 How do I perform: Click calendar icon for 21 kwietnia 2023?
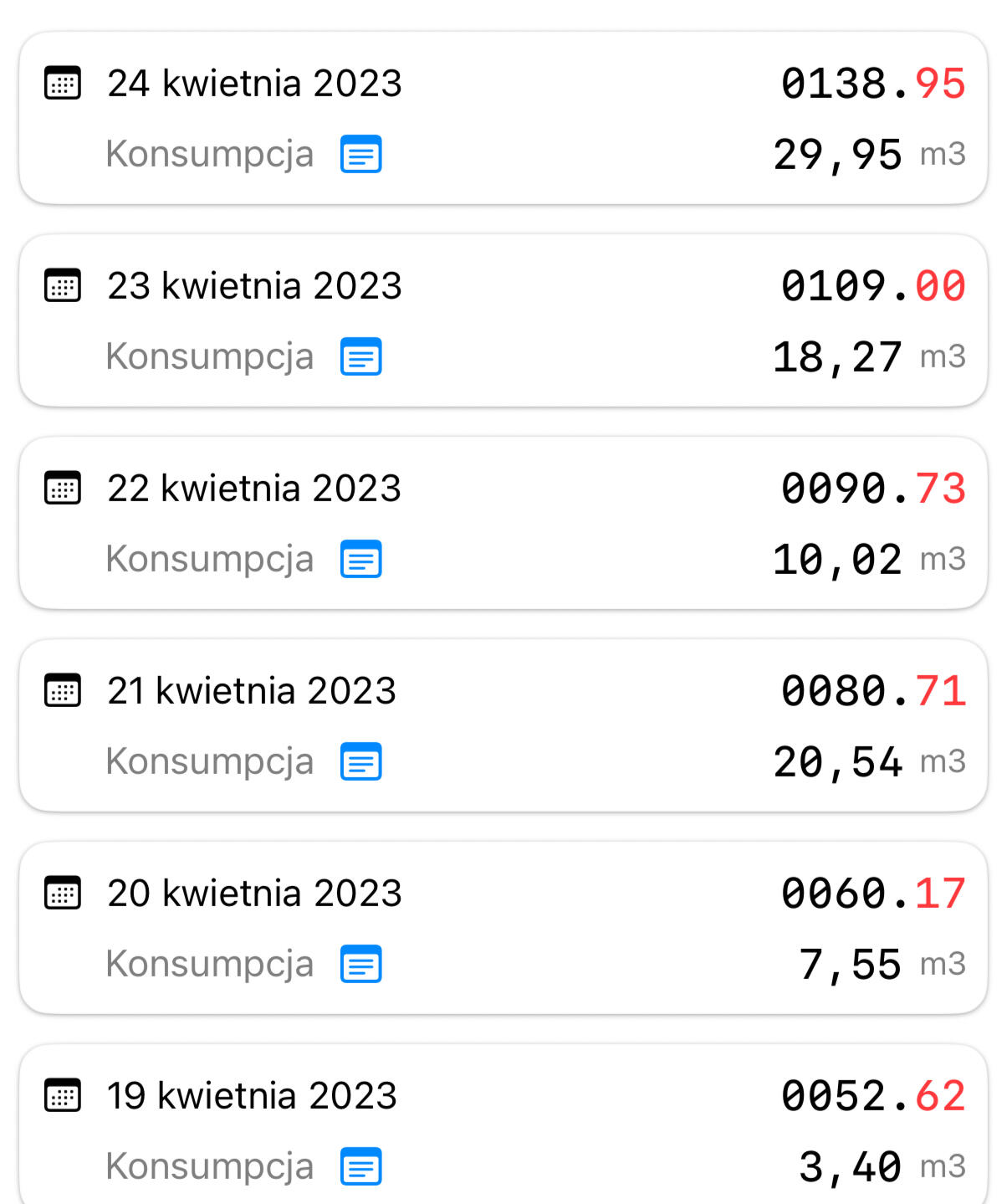pos(63,690)
